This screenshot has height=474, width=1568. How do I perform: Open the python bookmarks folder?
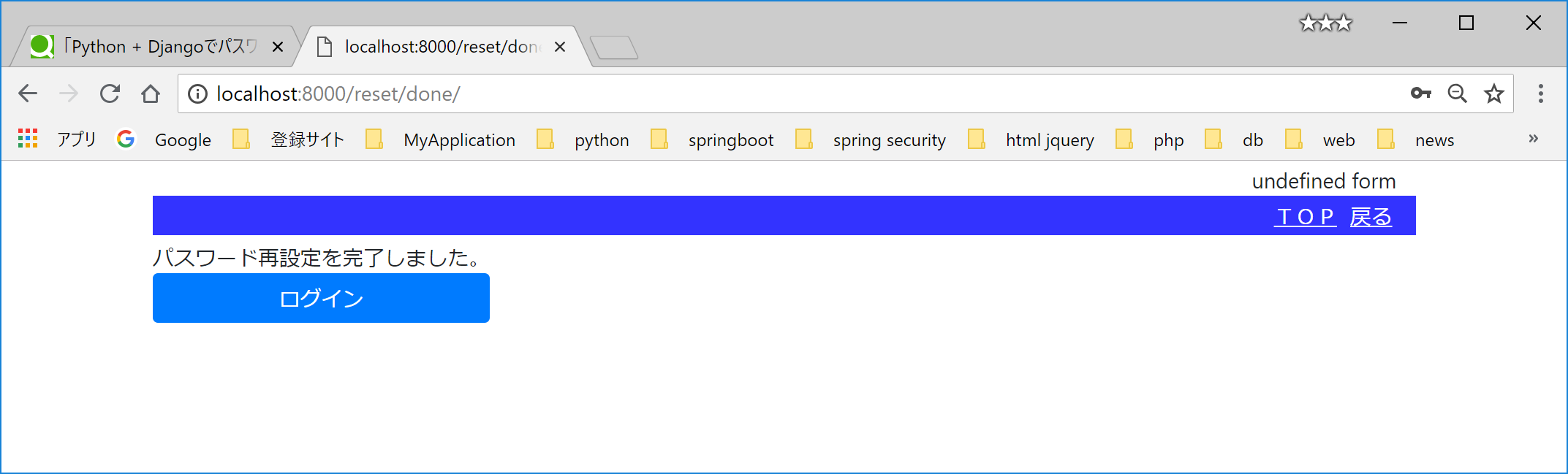click(601, 139)
